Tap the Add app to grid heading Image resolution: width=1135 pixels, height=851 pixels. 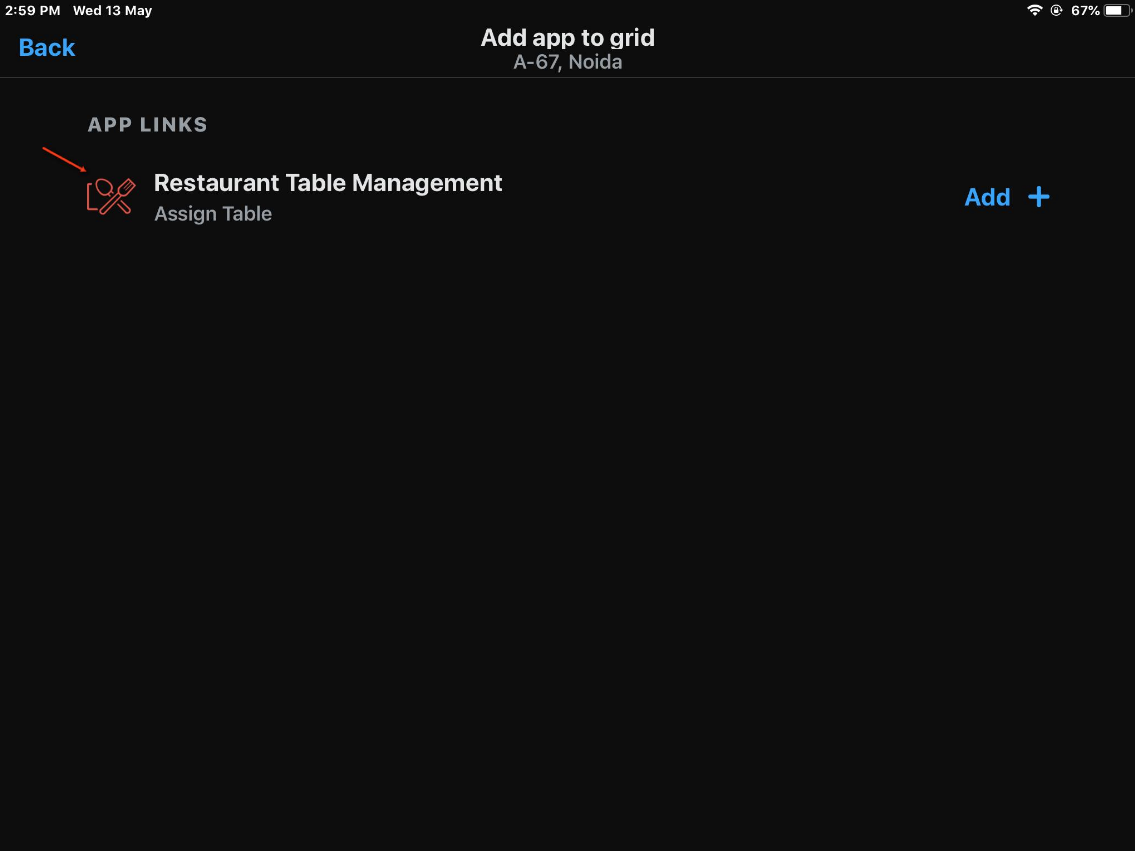[x=567, y=38]
